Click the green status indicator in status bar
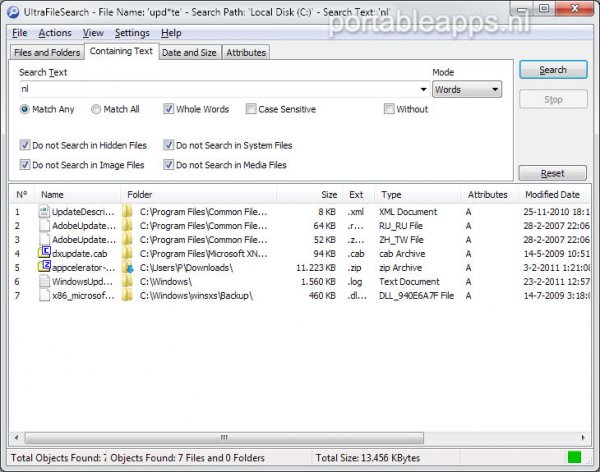The width and height of the screenshot is (600, 472). coord(574,458)
